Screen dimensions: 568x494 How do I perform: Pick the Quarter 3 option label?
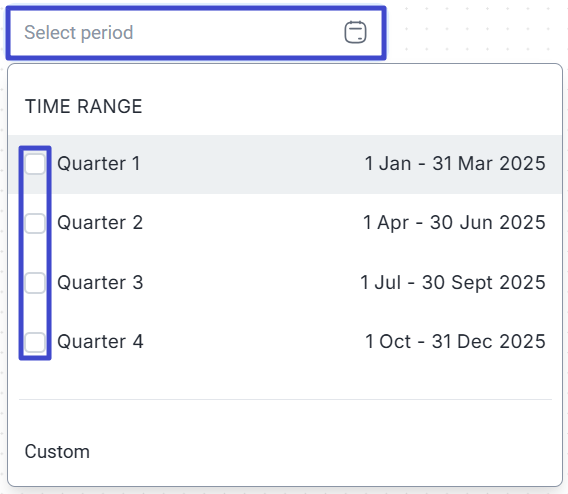[100, 282]
